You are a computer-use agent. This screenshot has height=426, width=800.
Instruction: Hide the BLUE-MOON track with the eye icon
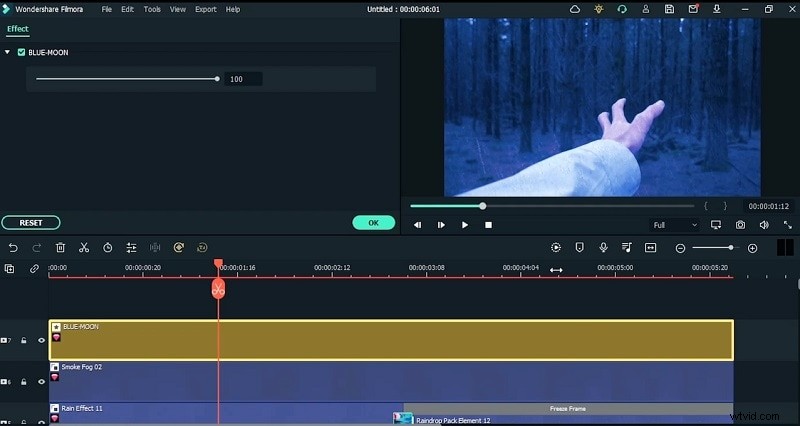(x=42, y=341)
